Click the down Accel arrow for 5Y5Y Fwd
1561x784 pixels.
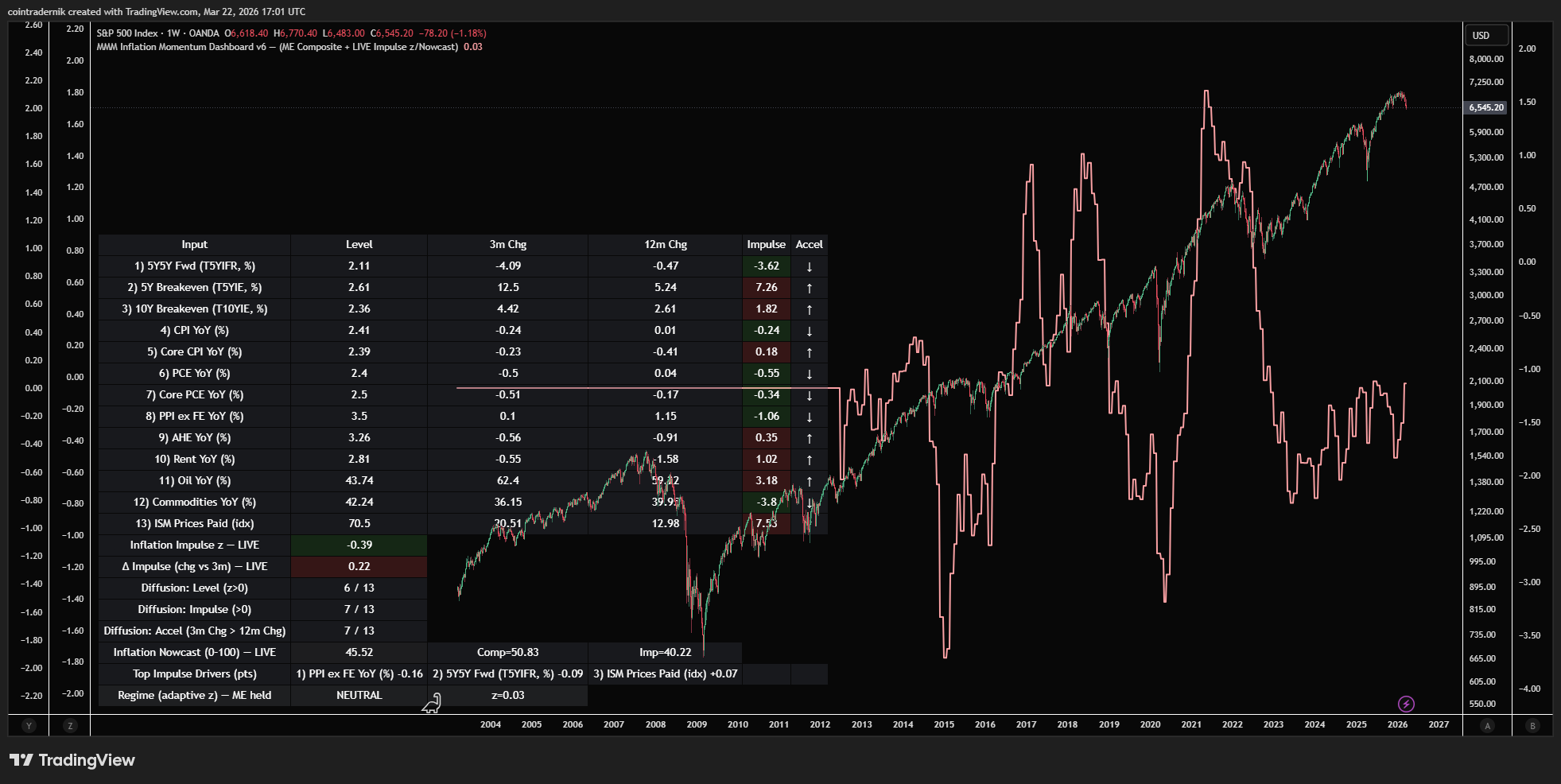[809, 266]
